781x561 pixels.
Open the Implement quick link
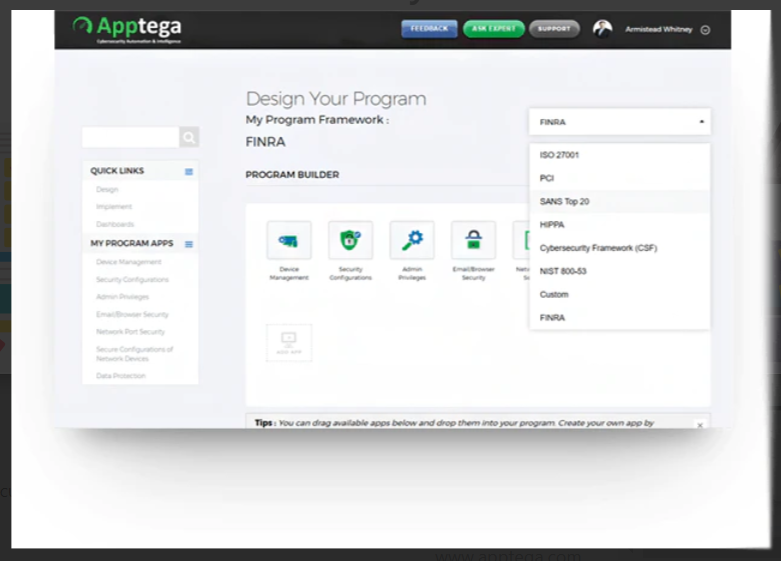coord(114,206)
